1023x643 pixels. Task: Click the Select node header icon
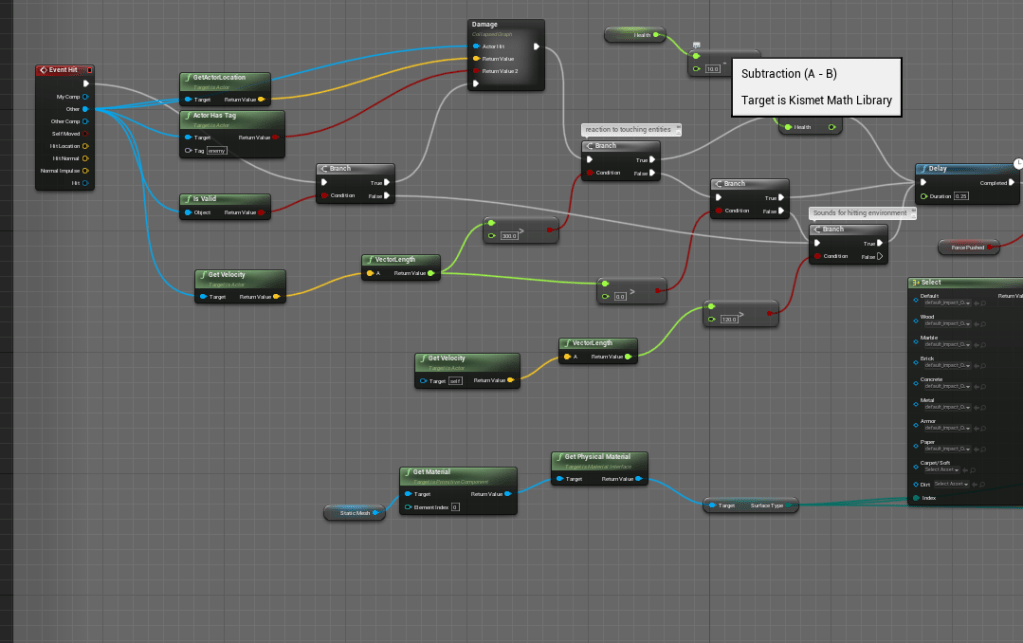tap(915, 283)
